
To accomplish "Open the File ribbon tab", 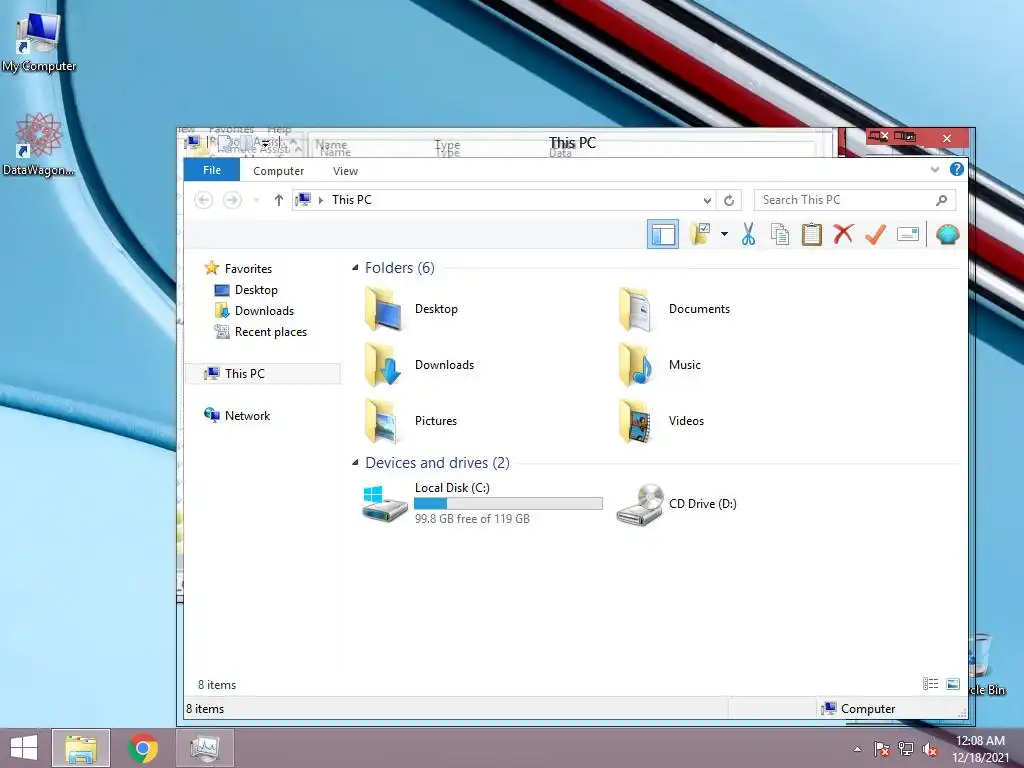I will coord(212,170).
